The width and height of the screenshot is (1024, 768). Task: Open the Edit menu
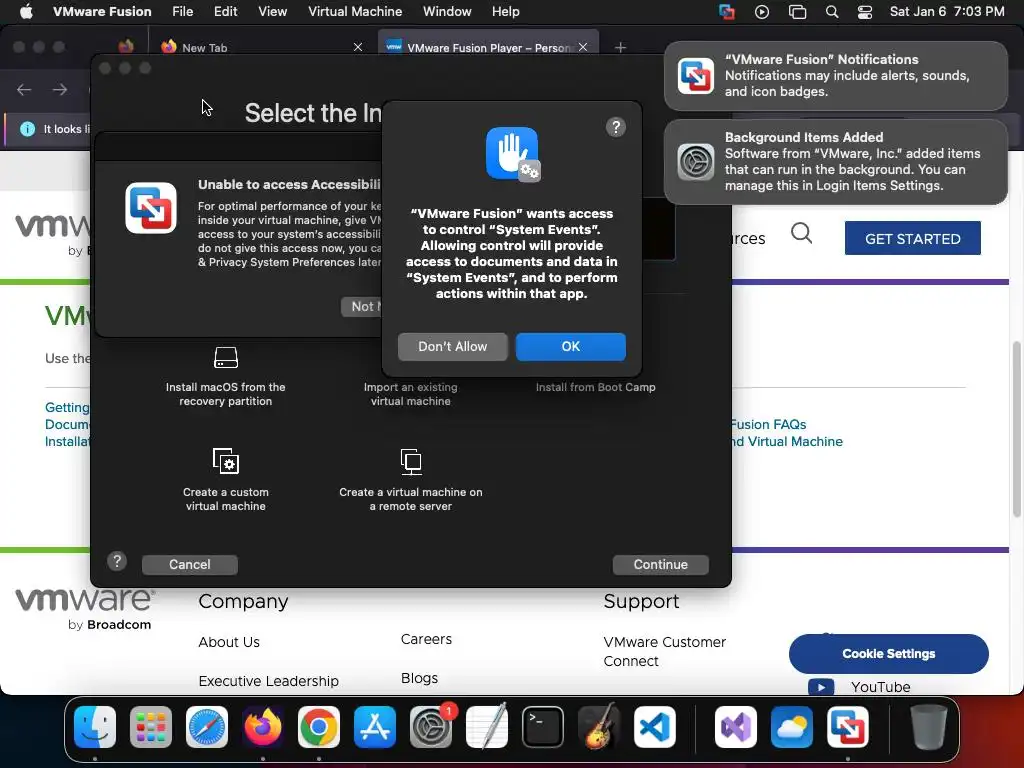[x=225, y=12]
